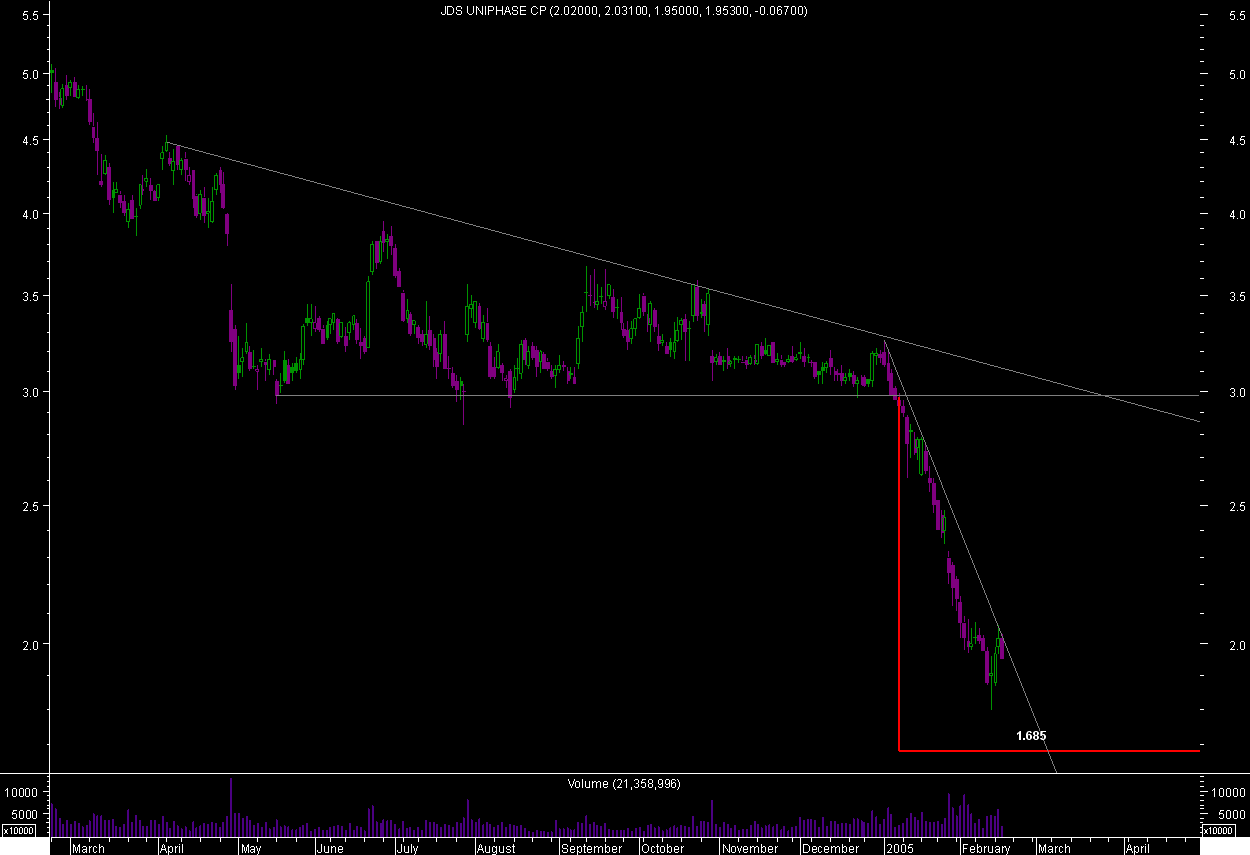The width and height of the screenshot is (1250, 855).
Task: Click the July label on time axis
Action: [406, 848]
